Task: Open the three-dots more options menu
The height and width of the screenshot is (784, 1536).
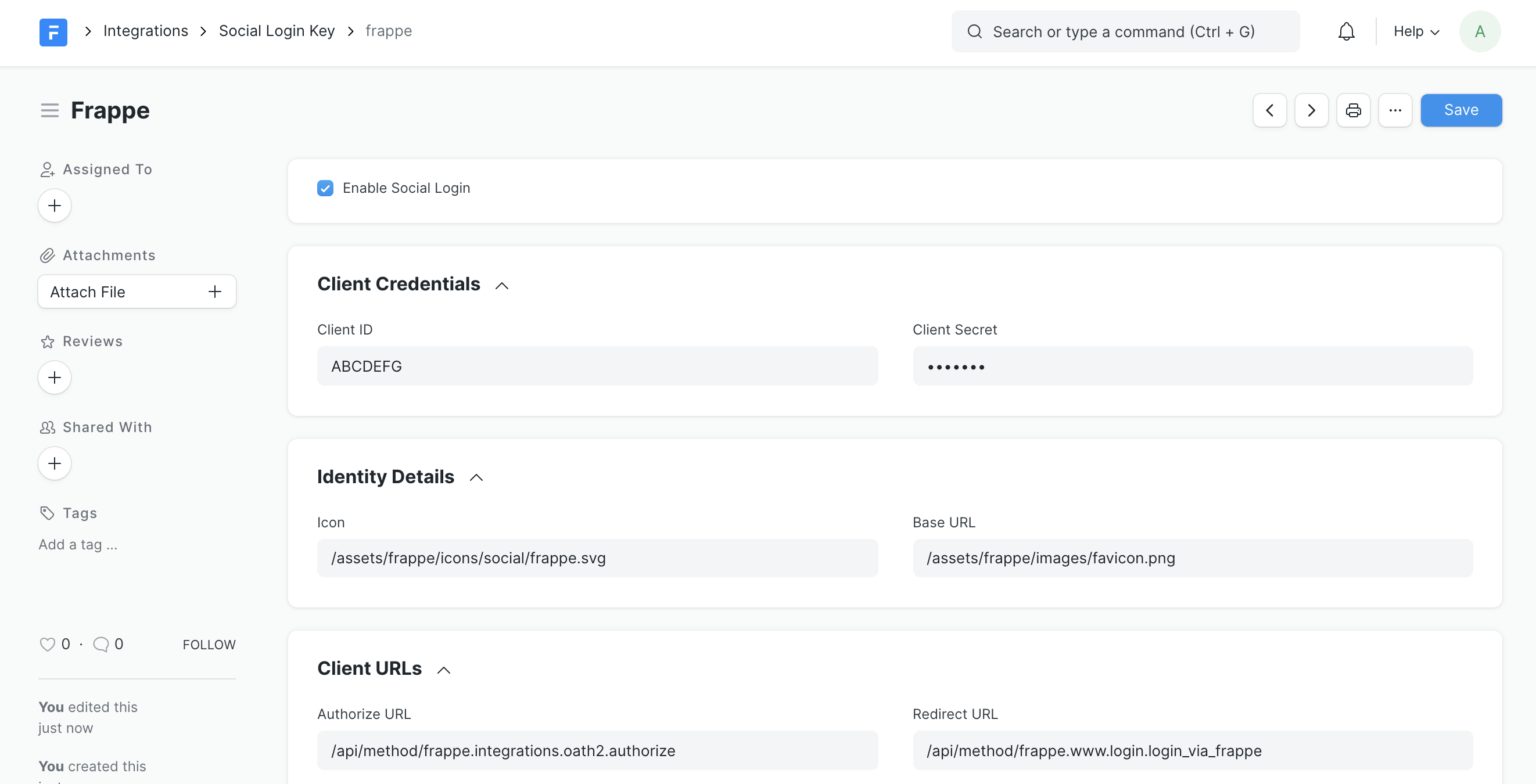Action: 1395,110
